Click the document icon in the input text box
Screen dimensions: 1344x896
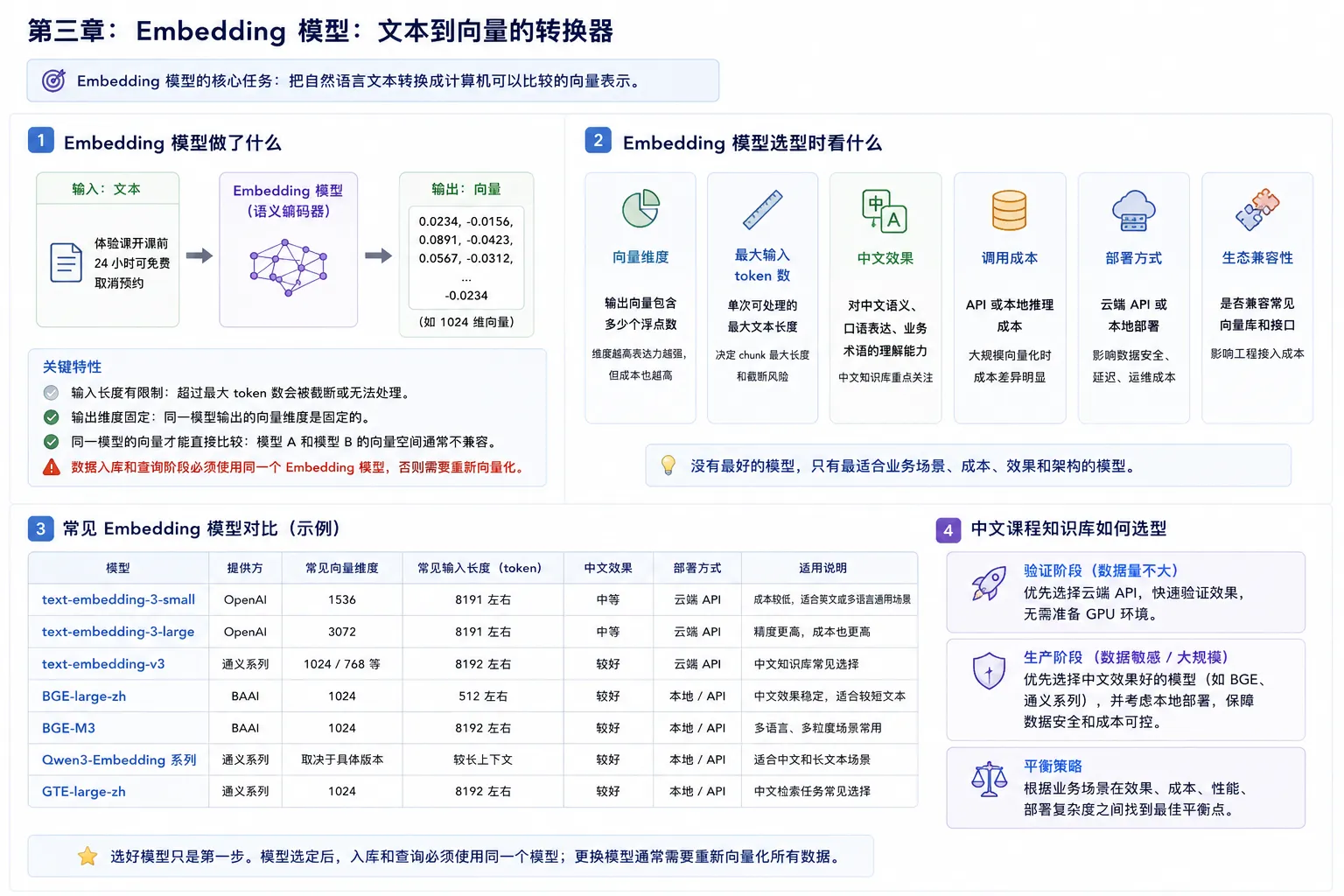(66, 262)
